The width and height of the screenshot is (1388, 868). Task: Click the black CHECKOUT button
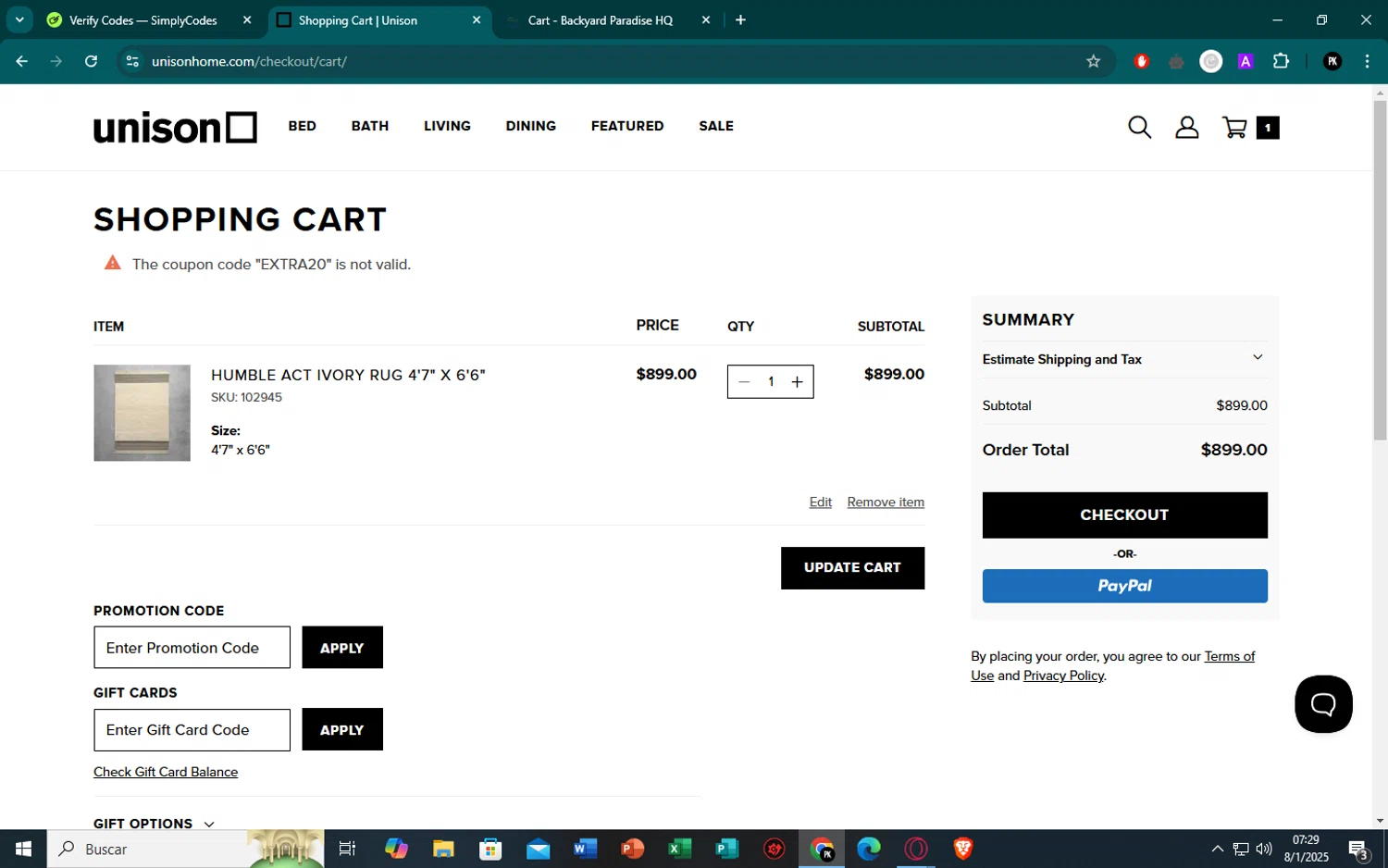coord(1124,515)
